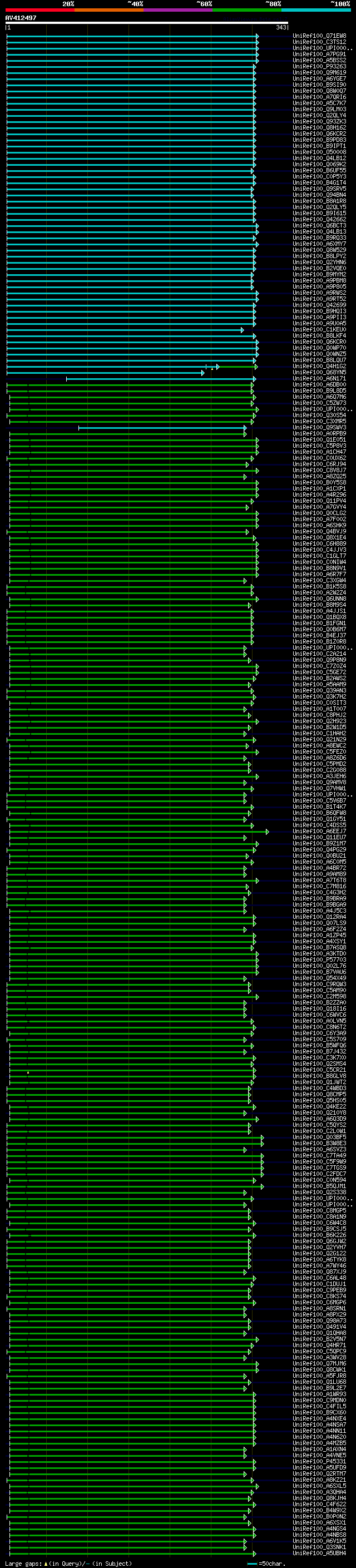The width and height of the screenshot is (356, 1568).
Task: Select hit label UniRef100_Q2S338
Action: [x=319, y=1193]
